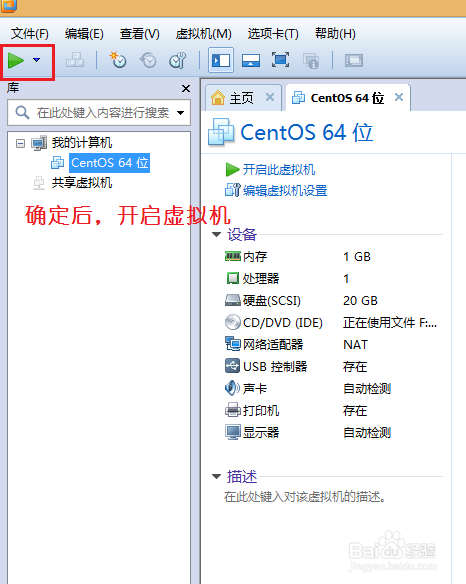This screenshot has width=466, height=584.
Task: Open the snapshot manager icon
Action: tap(177, 60)
